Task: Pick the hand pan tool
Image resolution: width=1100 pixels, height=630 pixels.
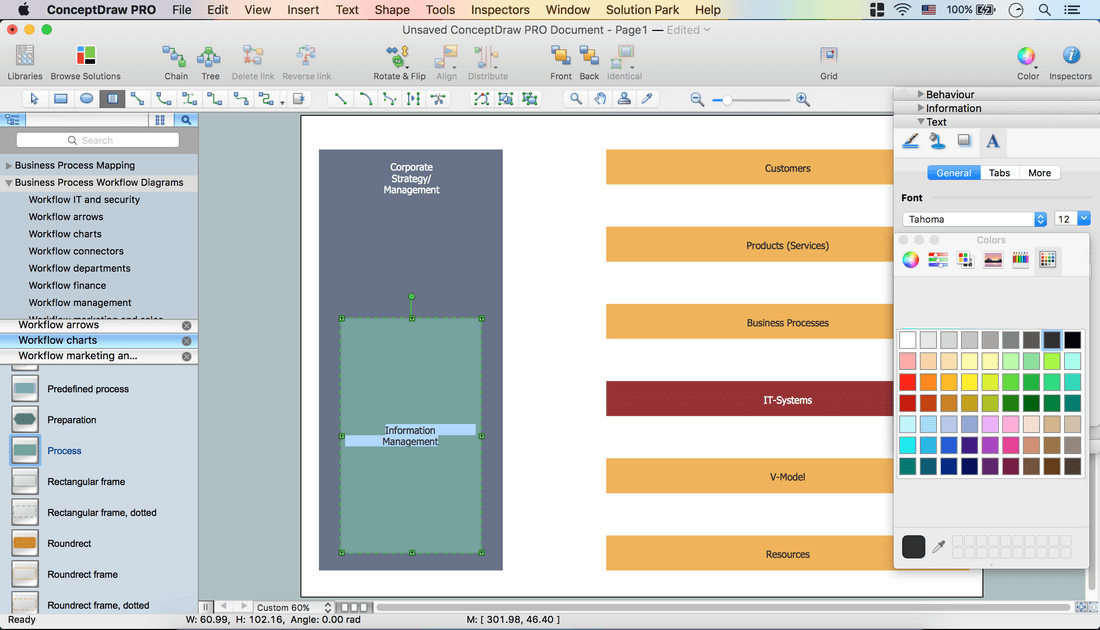Action: tap(600, 99)
